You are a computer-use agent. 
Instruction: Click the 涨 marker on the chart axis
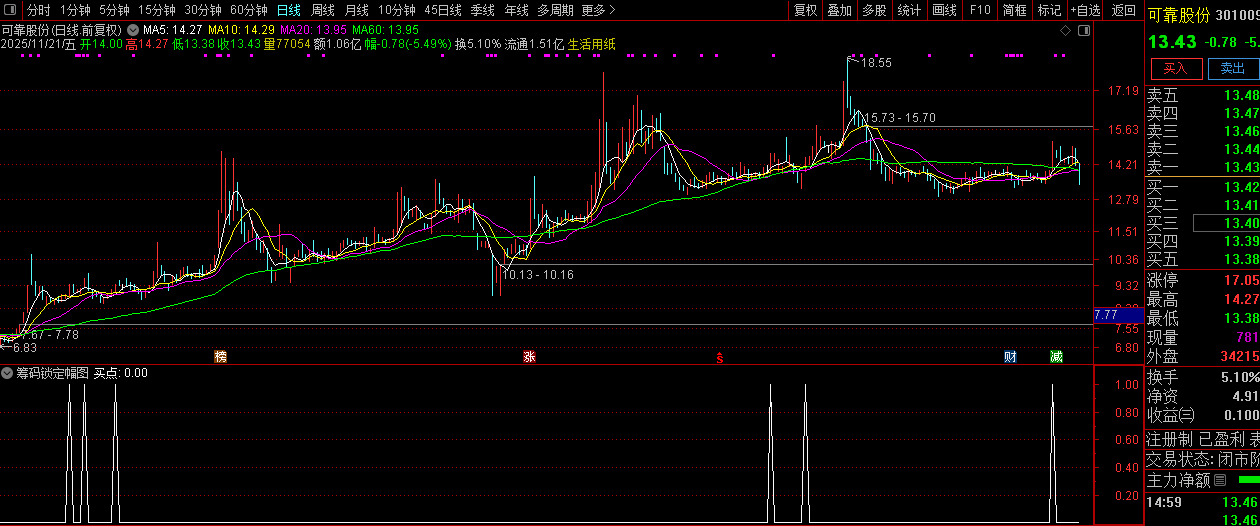[529, 356]
